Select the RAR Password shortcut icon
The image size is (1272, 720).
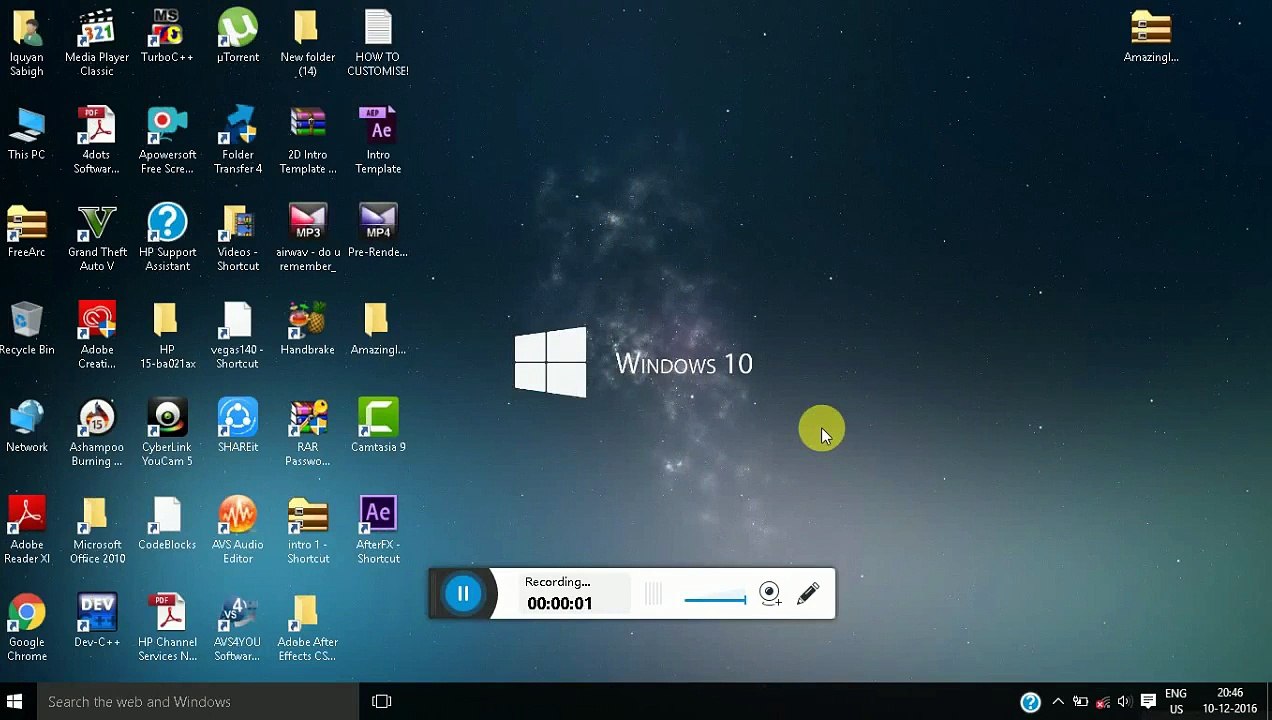[x=307, y=434]
